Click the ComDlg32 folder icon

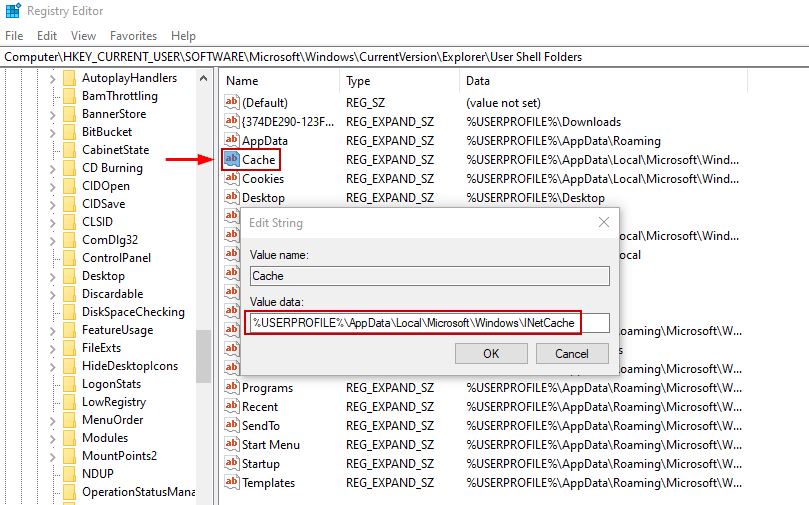[x=69, y=240]
